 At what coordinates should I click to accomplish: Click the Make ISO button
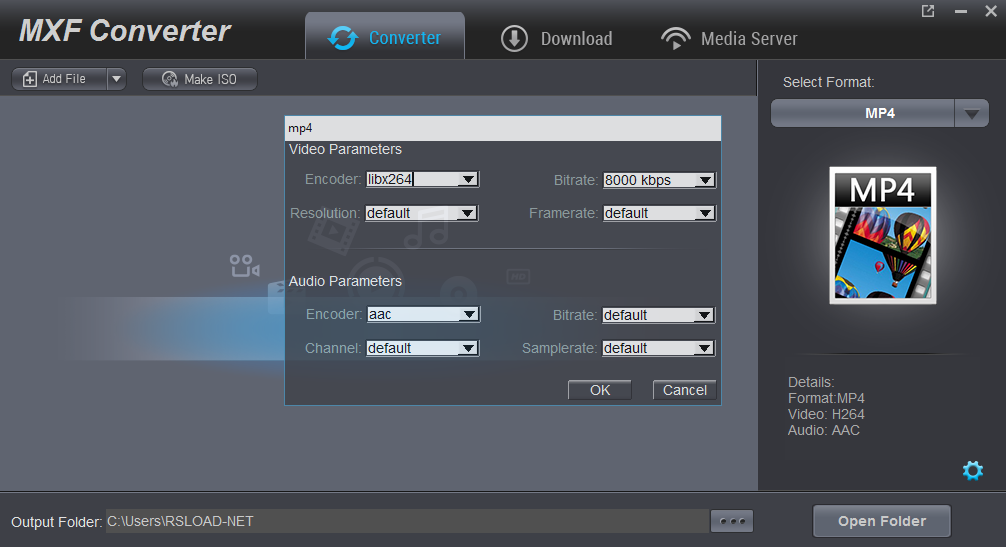200,79
